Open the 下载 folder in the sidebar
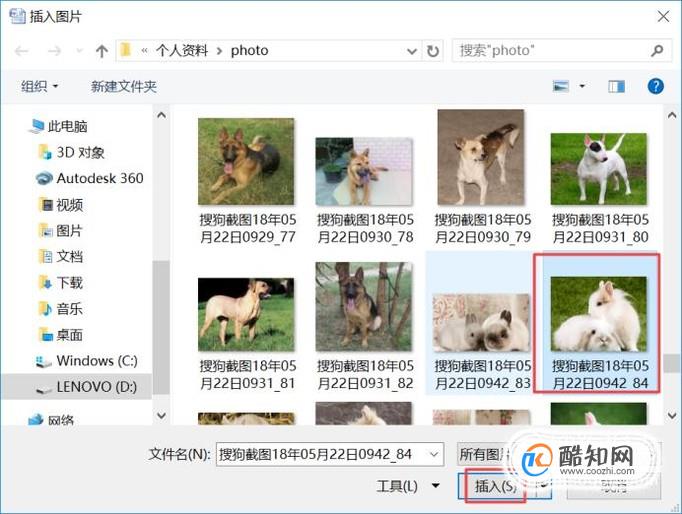Image resolution: width=682 pixels, height=514 pixels. pyautogui.click(x=61, y=283)
